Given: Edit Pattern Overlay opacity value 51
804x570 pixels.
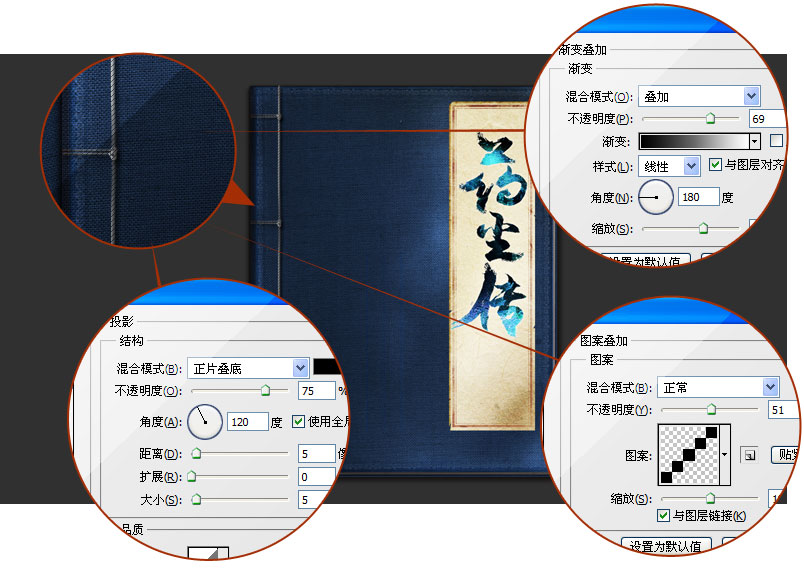Looking at the screenshot, I should tap(782, 410).
